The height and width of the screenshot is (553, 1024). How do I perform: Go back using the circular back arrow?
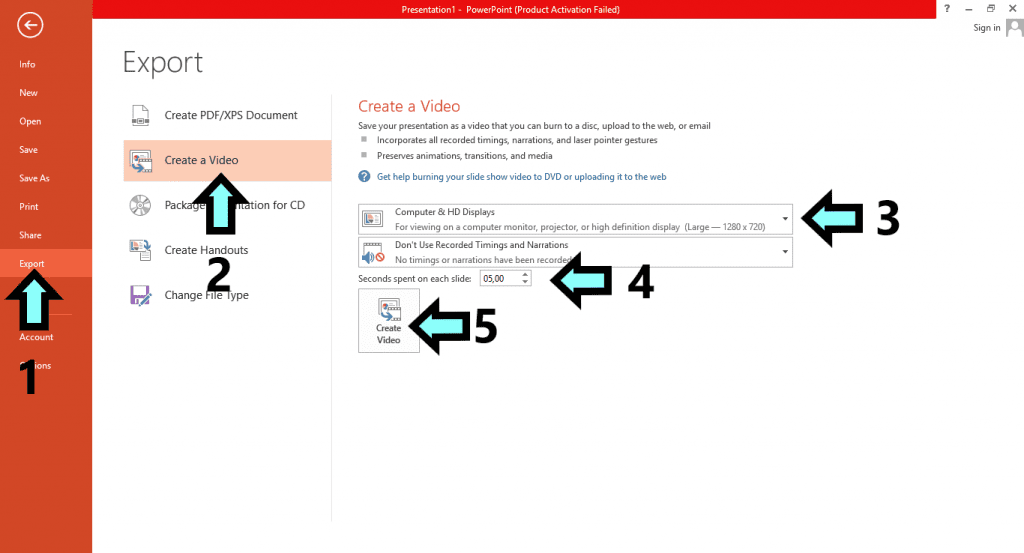tap(30, 25)
